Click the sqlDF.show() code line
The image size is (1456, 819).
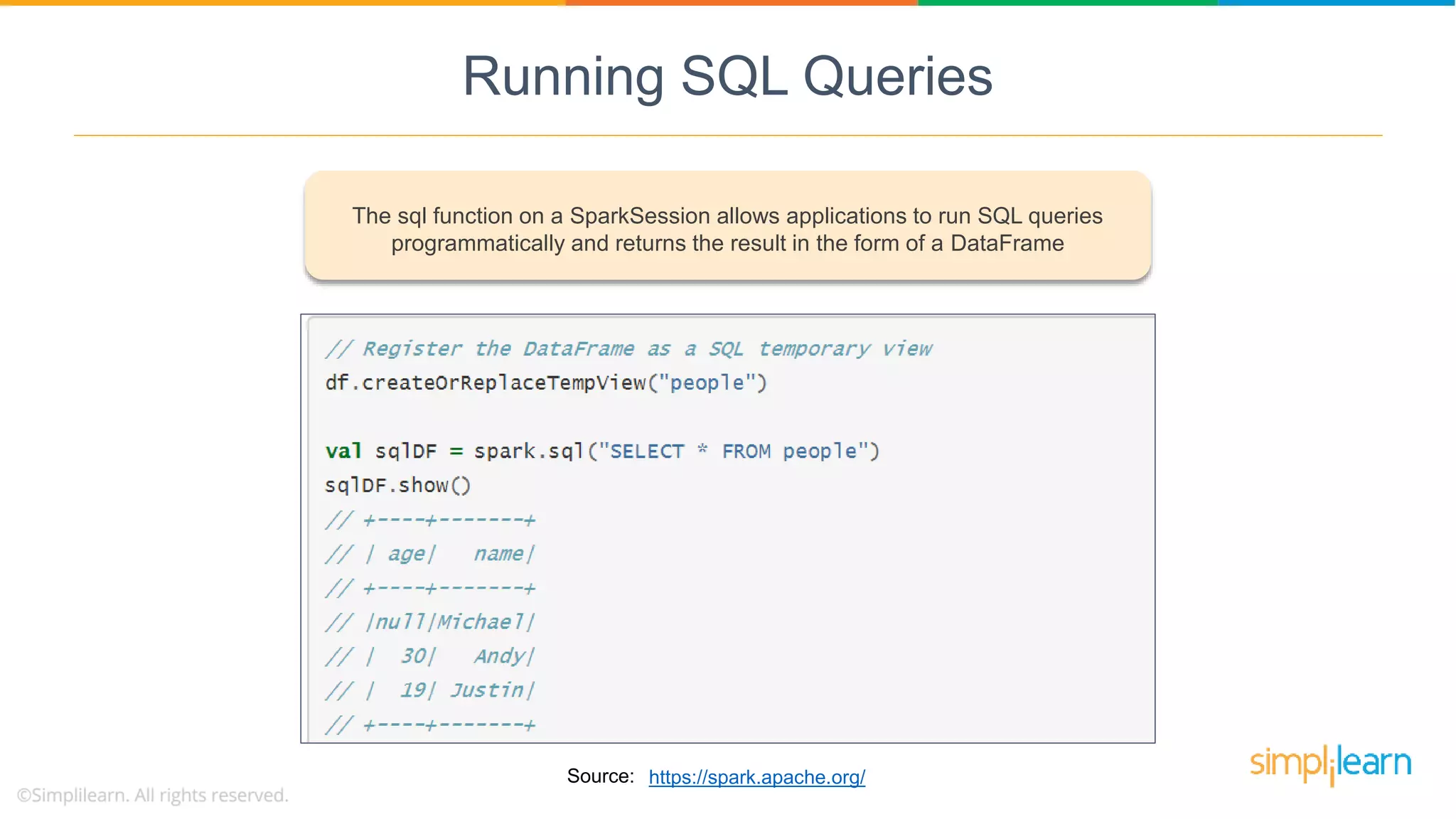[x=397, y=486]
